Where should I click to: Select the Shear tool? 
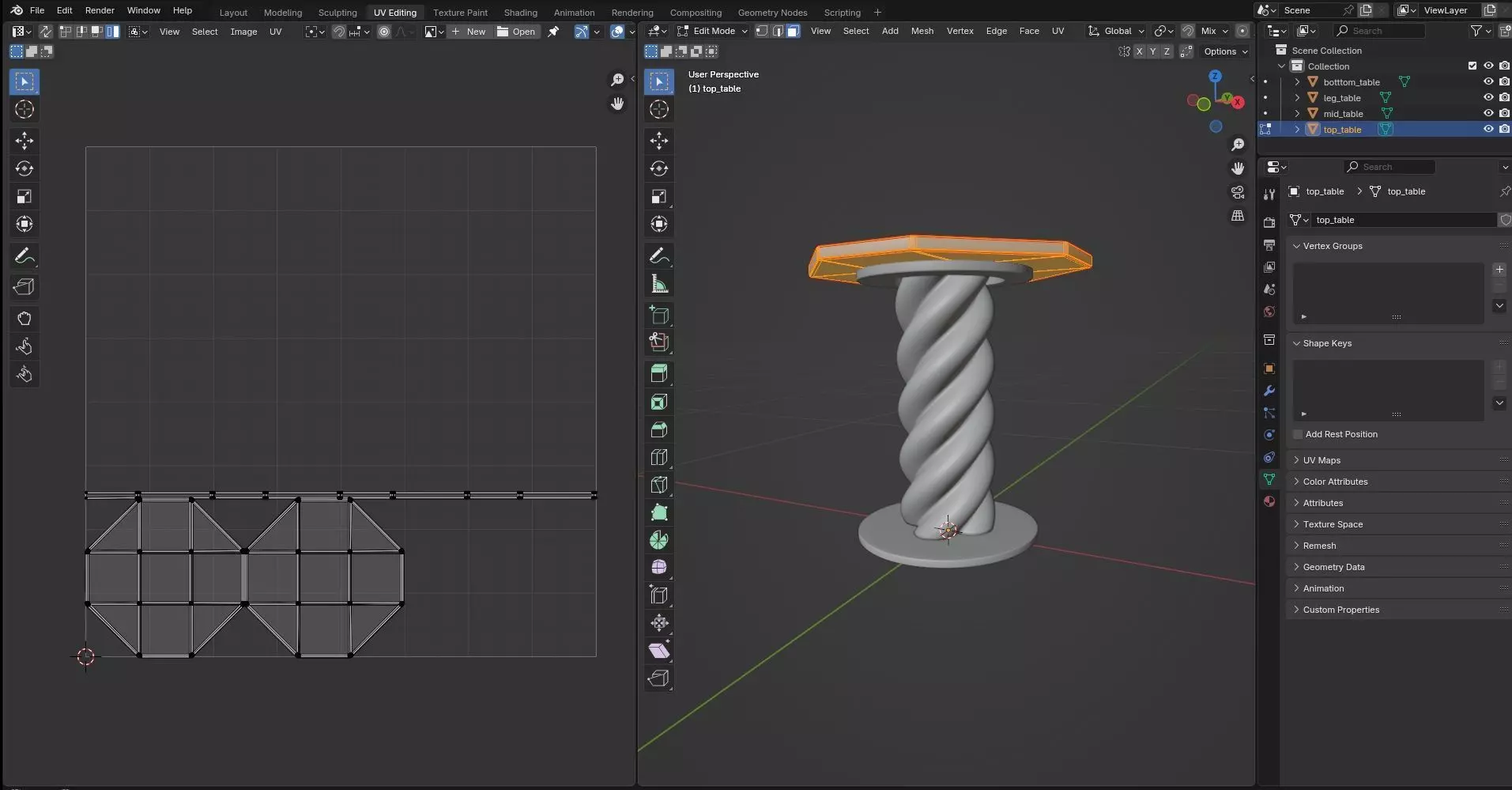659,651
